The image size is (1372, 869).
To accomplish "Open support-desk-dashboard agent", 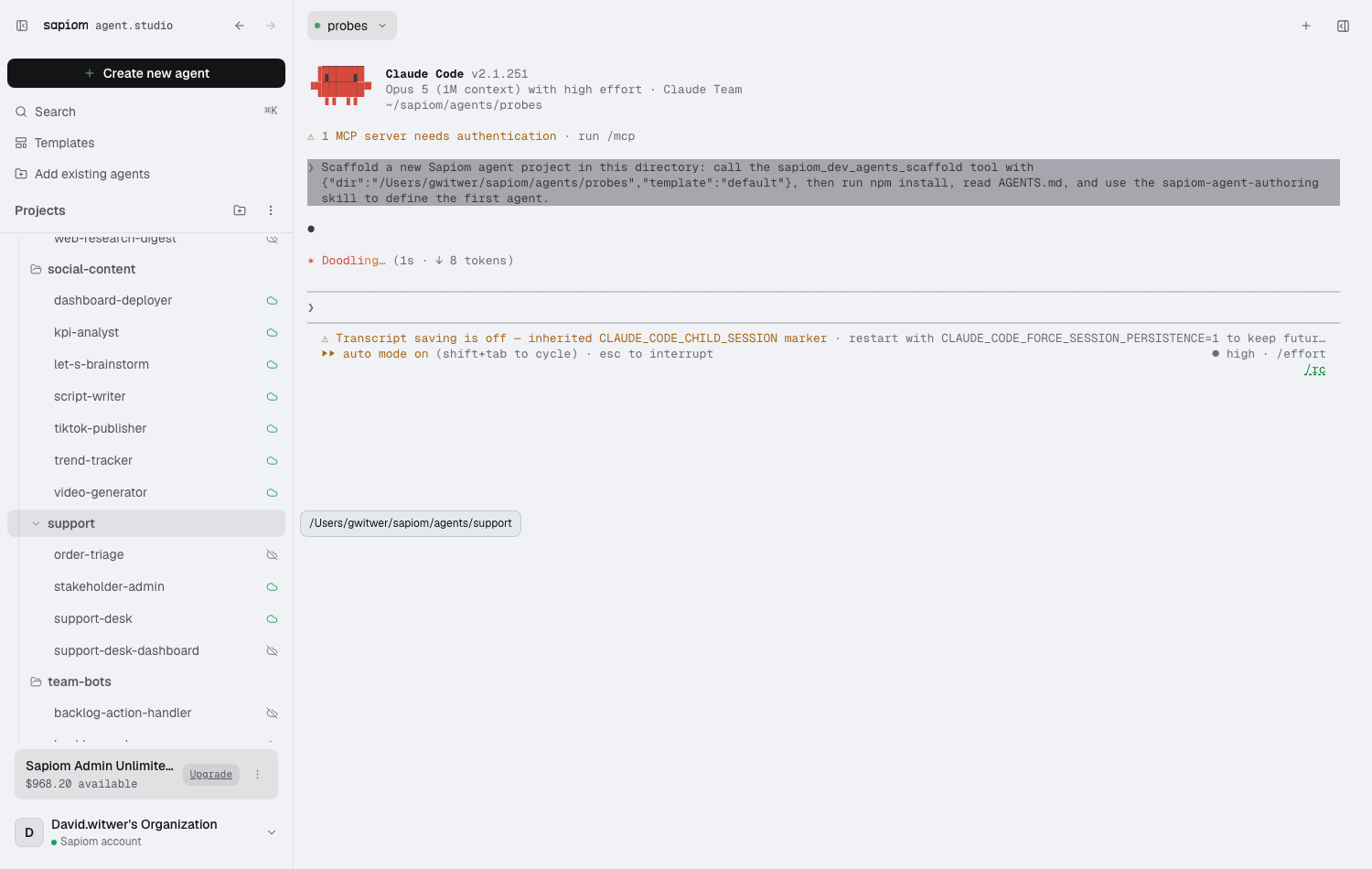I will click(x=126, y=650).
